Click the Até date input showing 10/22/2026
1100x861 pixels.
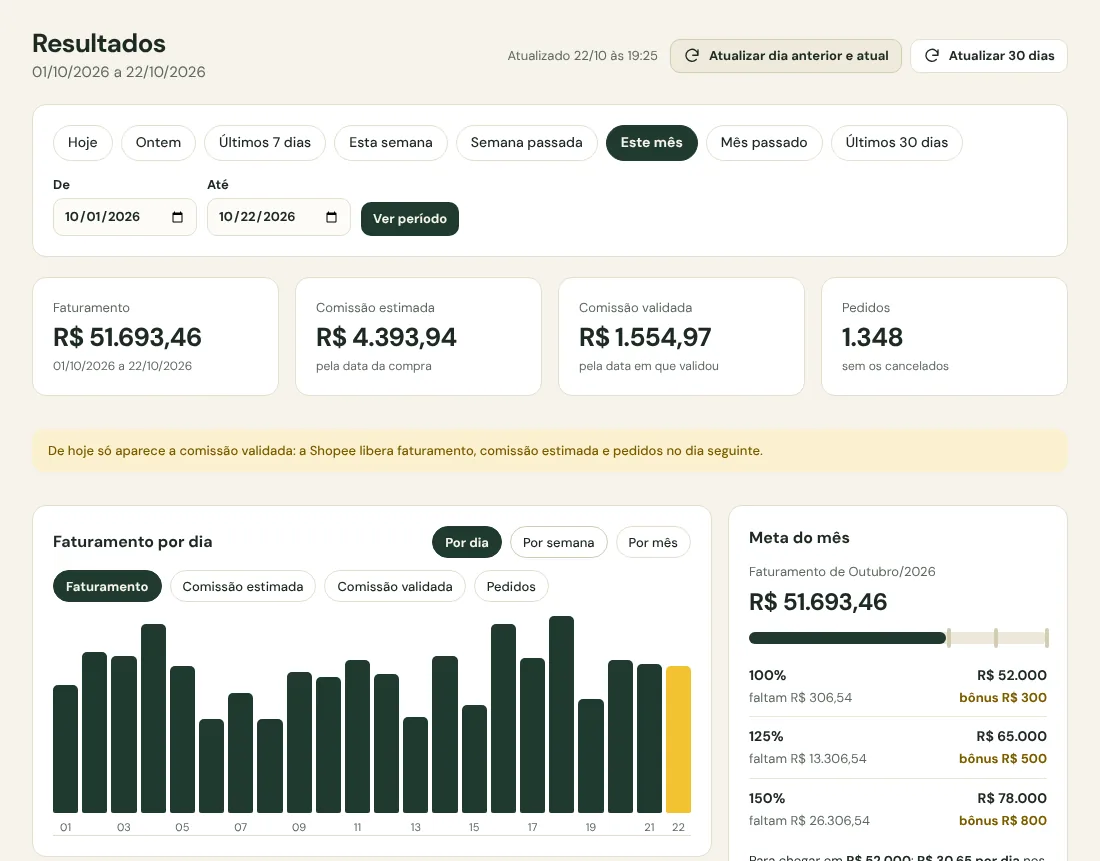(x=279, y=217)
